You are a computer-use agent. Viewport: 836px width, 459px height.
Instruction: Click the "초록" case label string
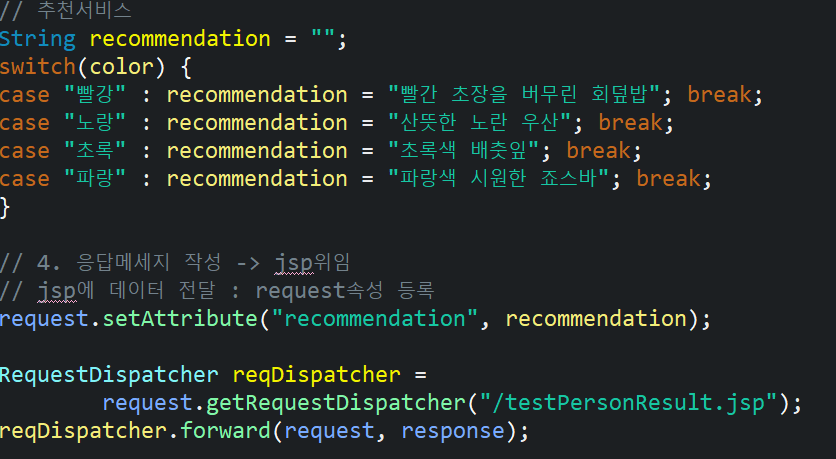click(95, 151)
